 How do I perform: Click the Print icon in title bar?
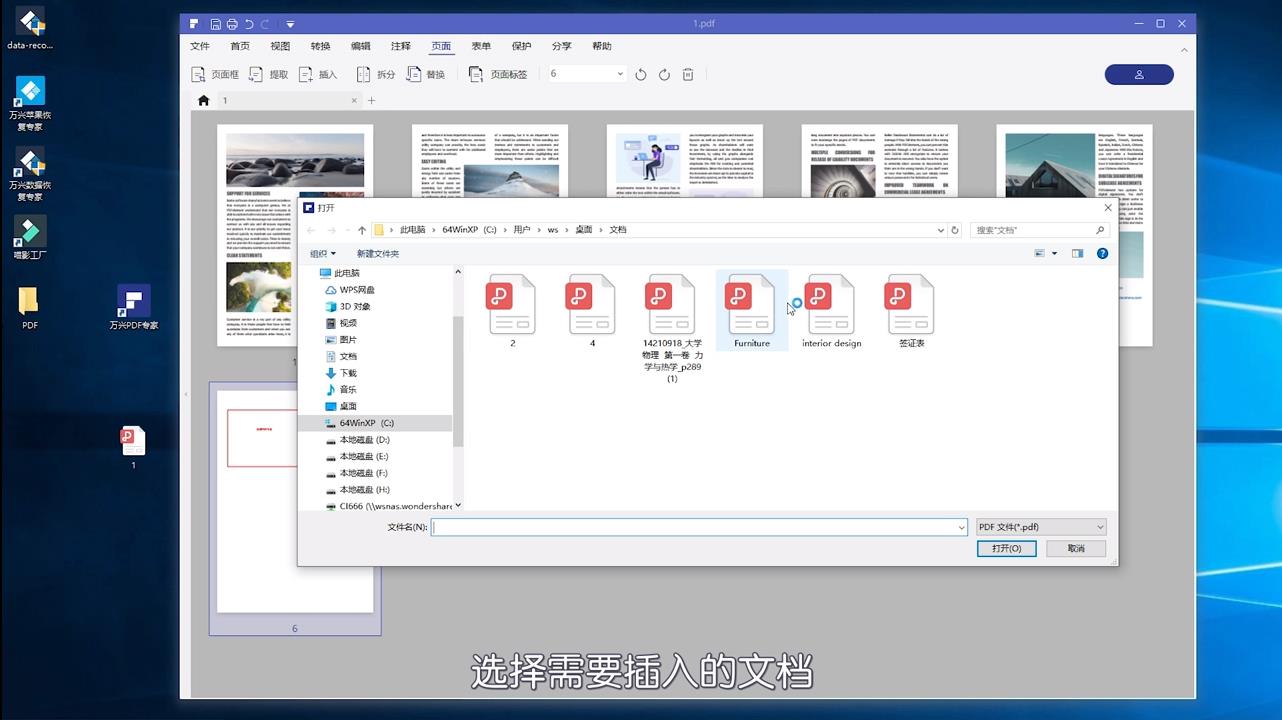coord(231,23)
